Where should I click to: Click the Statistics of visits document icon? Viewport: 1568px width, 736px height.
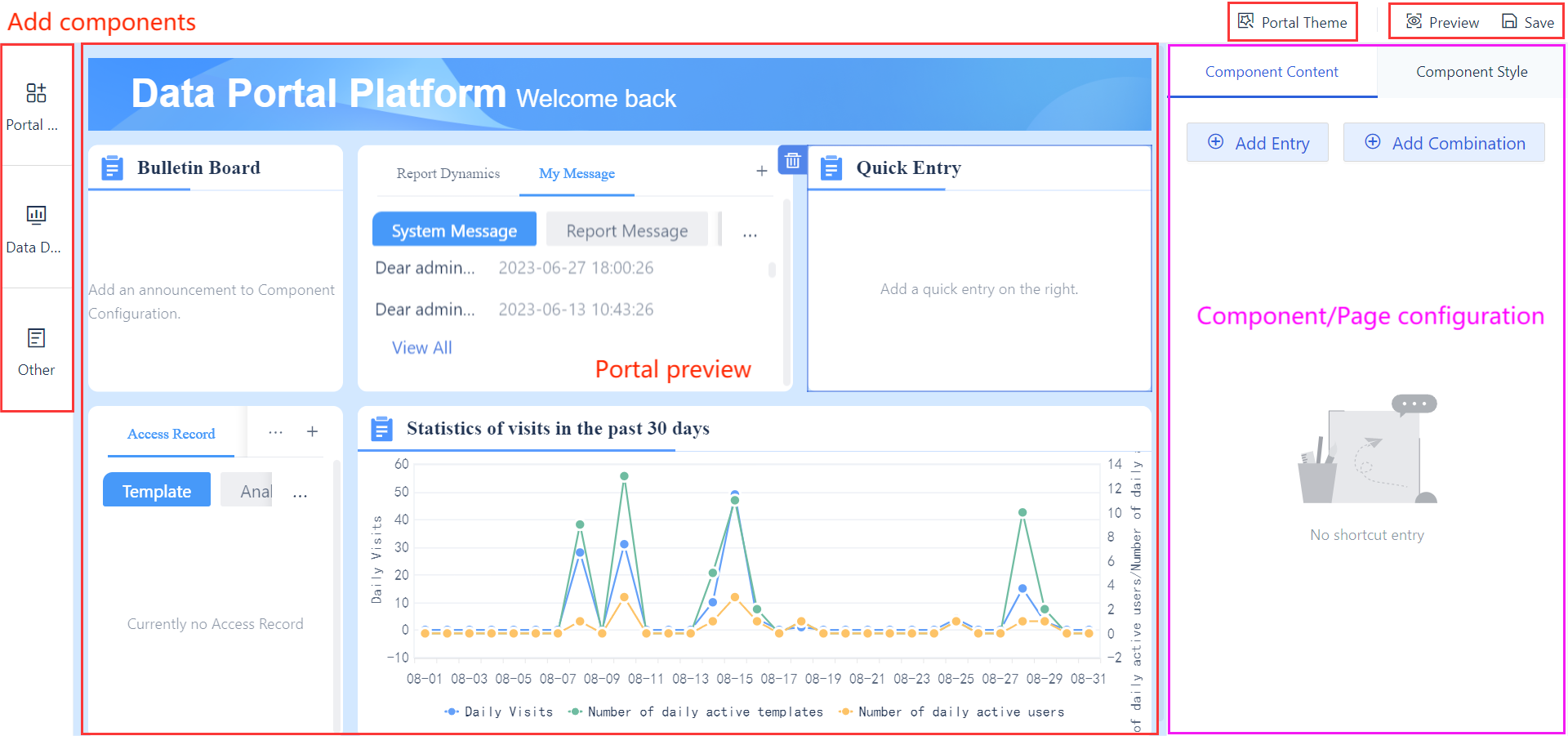tap(381, 428)
